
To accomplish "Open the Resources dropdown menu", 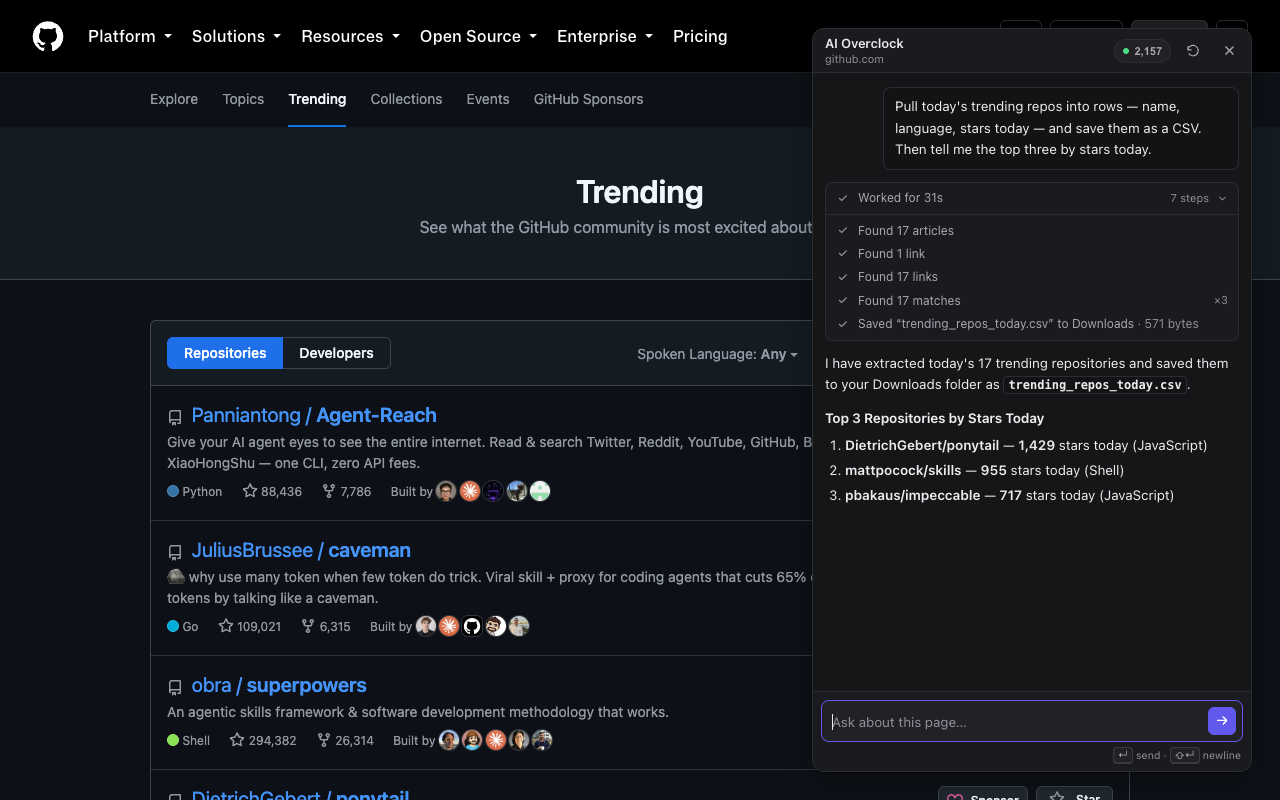I will point(350,36).
